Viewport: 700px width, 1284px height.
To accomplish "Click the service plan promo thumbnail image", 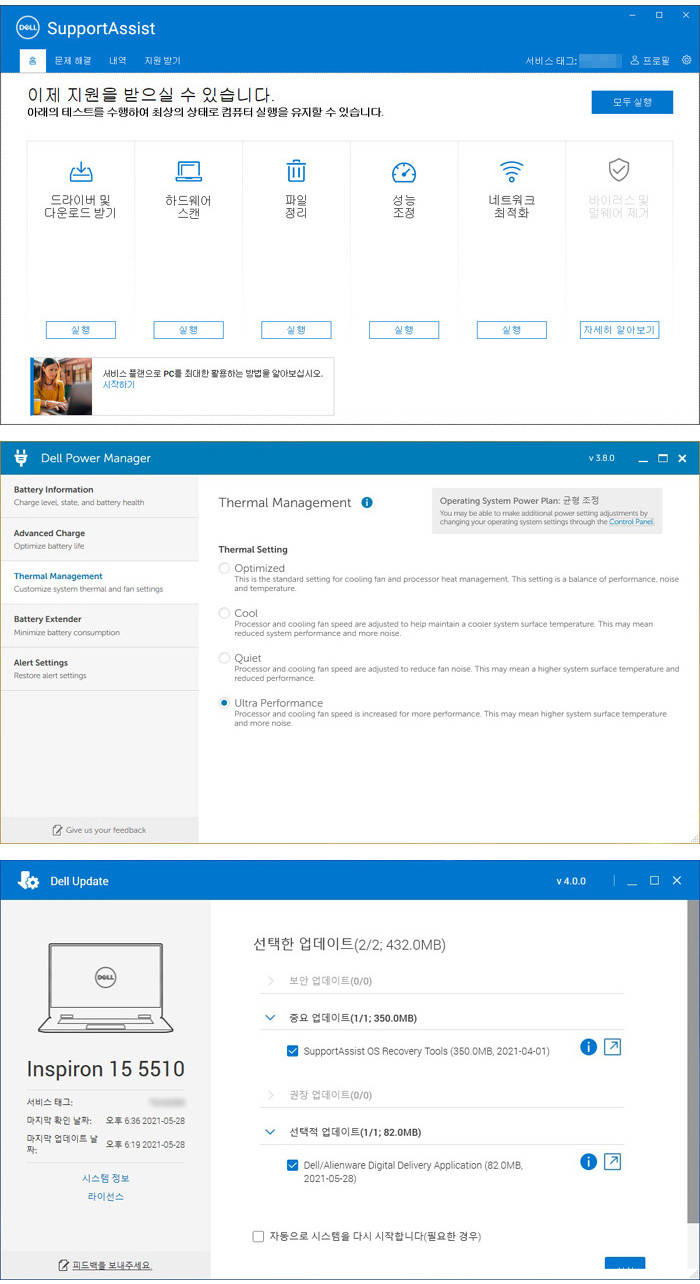I will [61, 386].
